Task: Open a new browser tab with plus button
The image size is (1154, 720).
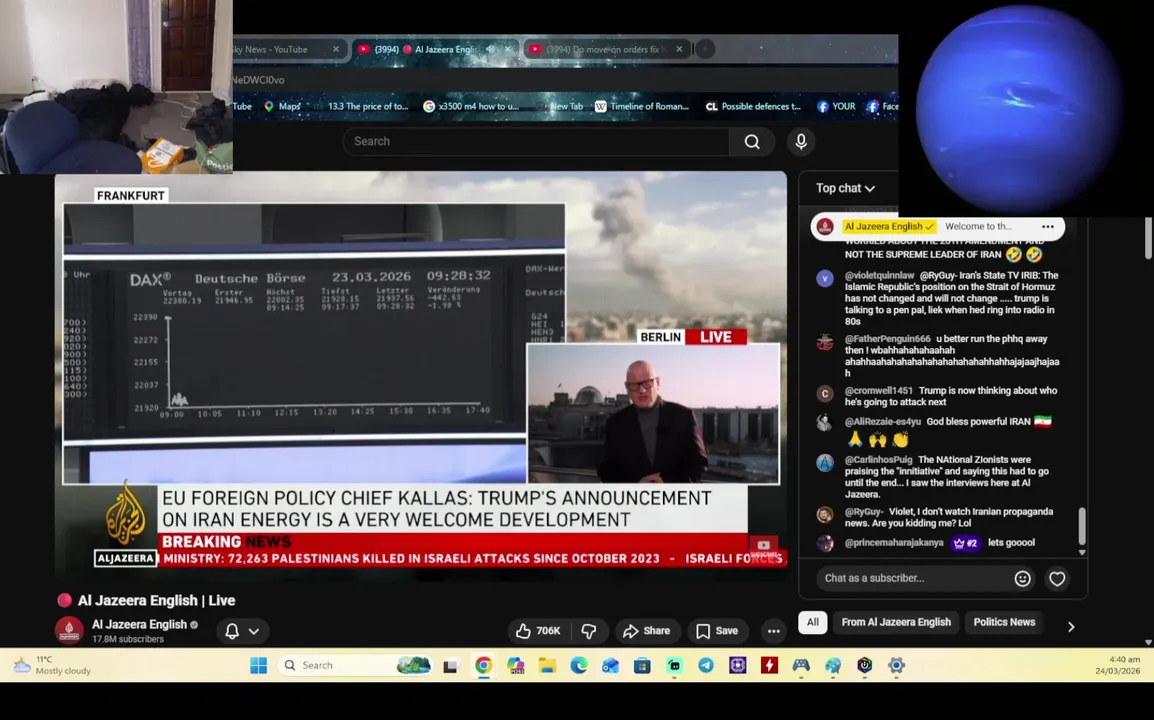Action: pyautogui.click(x=705, y=49)
